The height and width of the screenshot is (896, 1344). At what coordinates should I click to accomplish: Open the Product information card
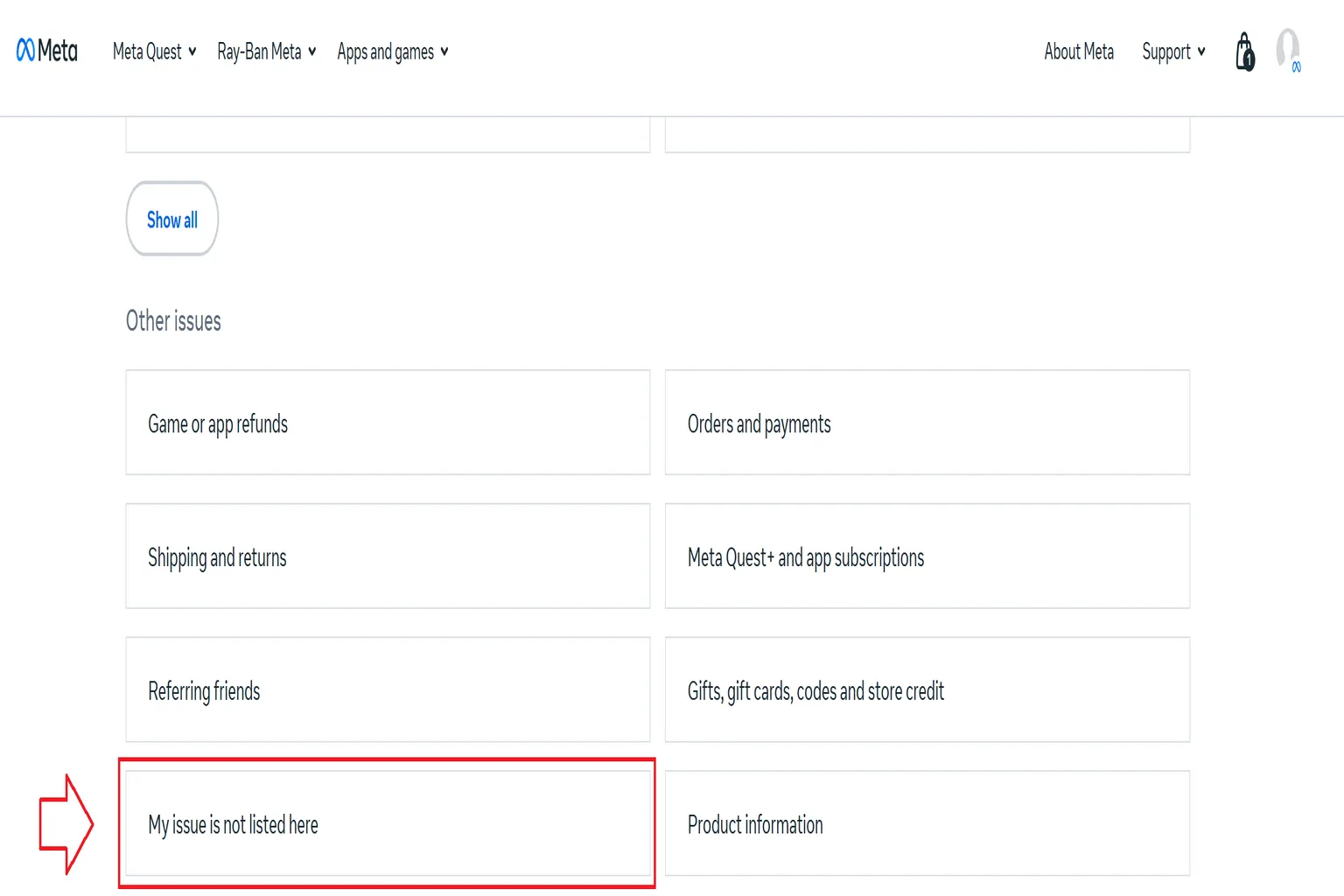[927, 823]
